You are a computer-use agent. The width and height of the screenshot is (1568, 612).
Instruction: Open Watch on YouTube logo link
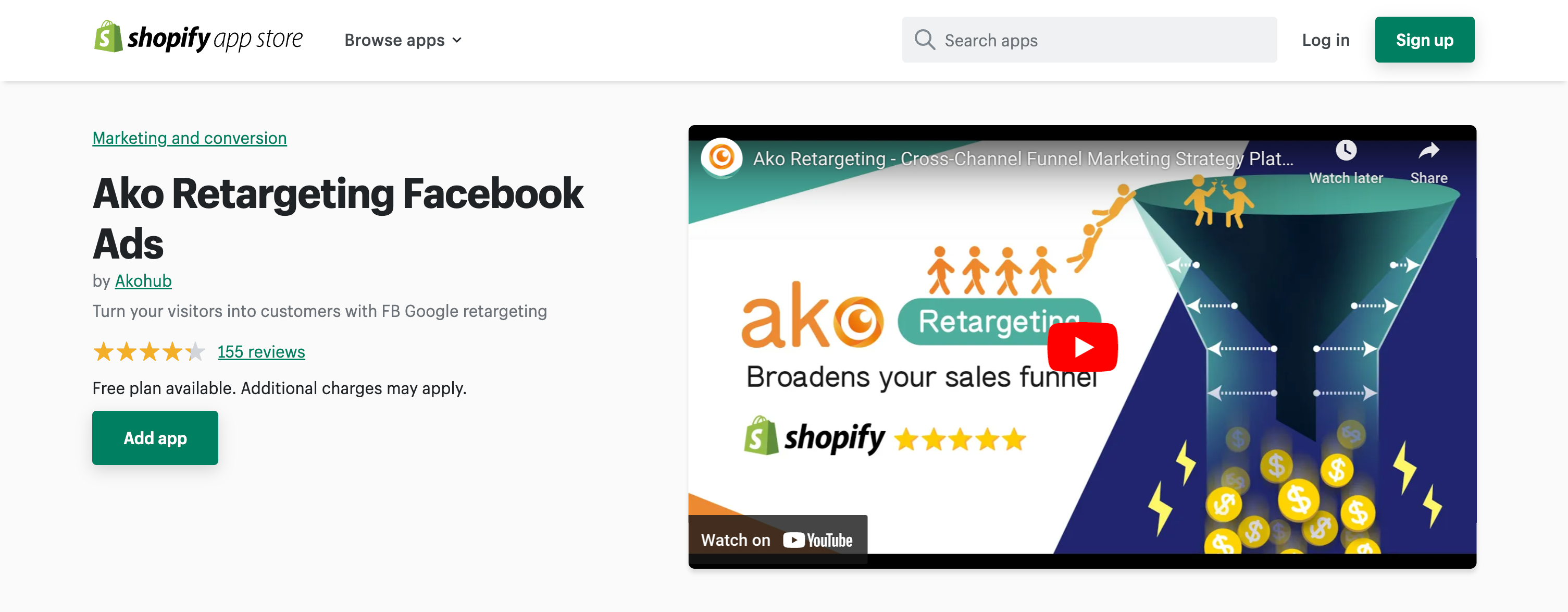777,540
